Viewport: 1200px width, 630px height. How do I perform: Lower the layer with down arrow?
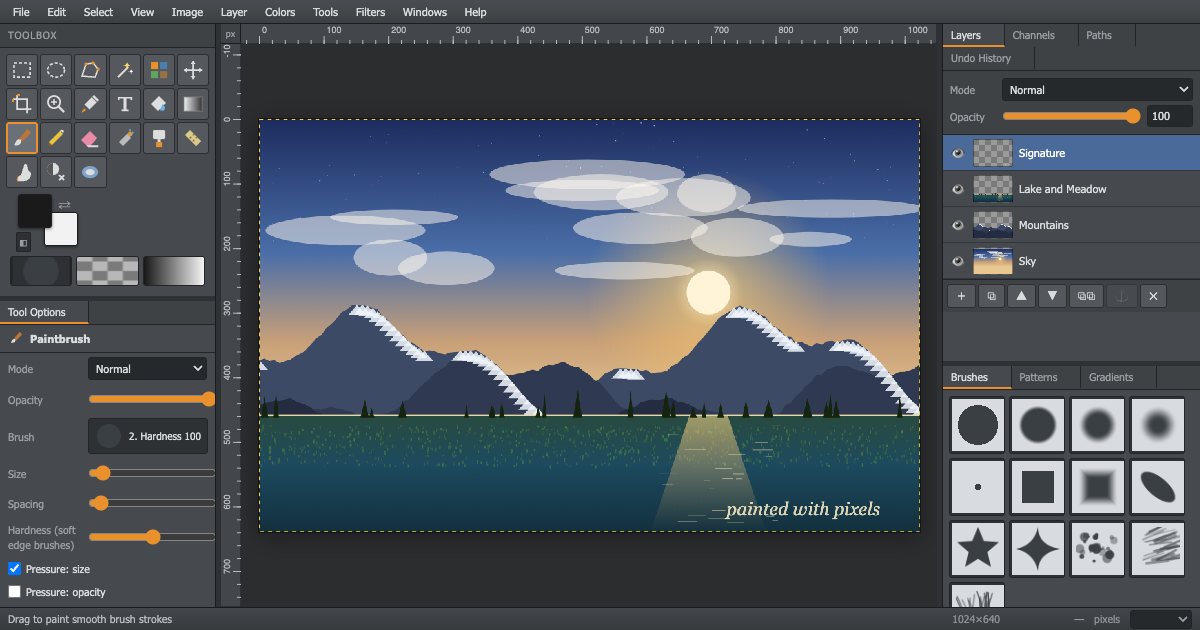tap(1053, 296)
